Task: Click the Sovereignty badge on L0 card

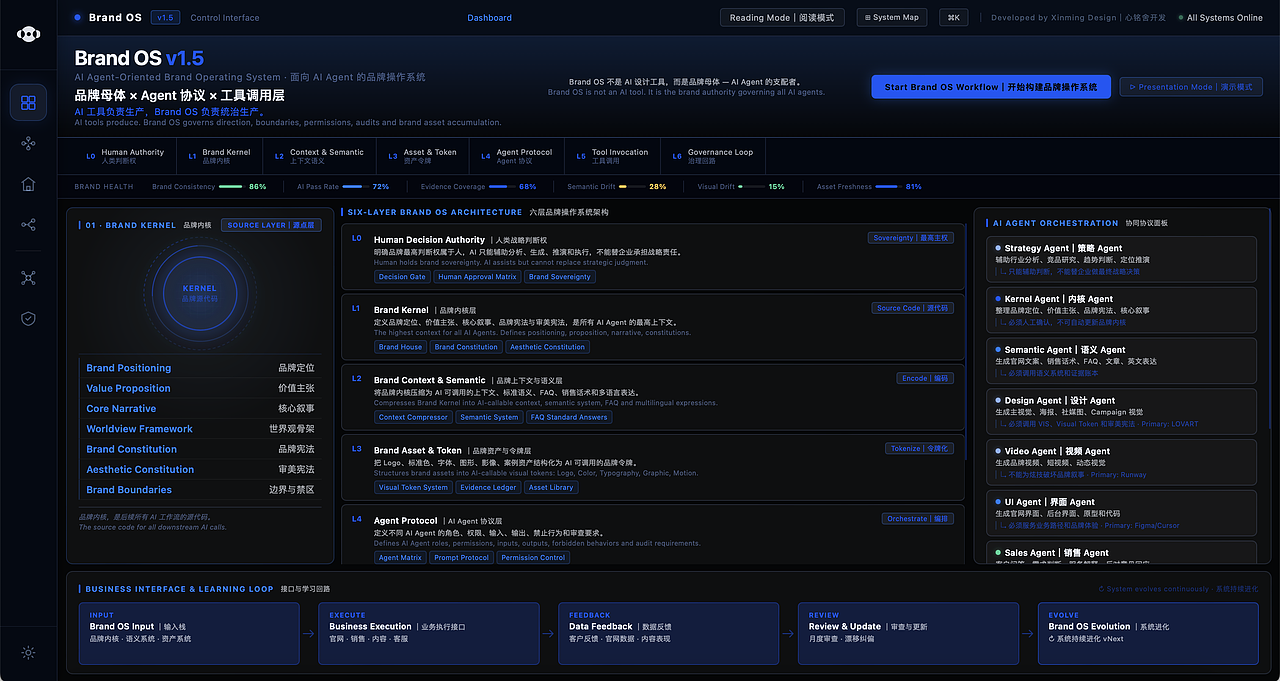Action: (910, 238)
